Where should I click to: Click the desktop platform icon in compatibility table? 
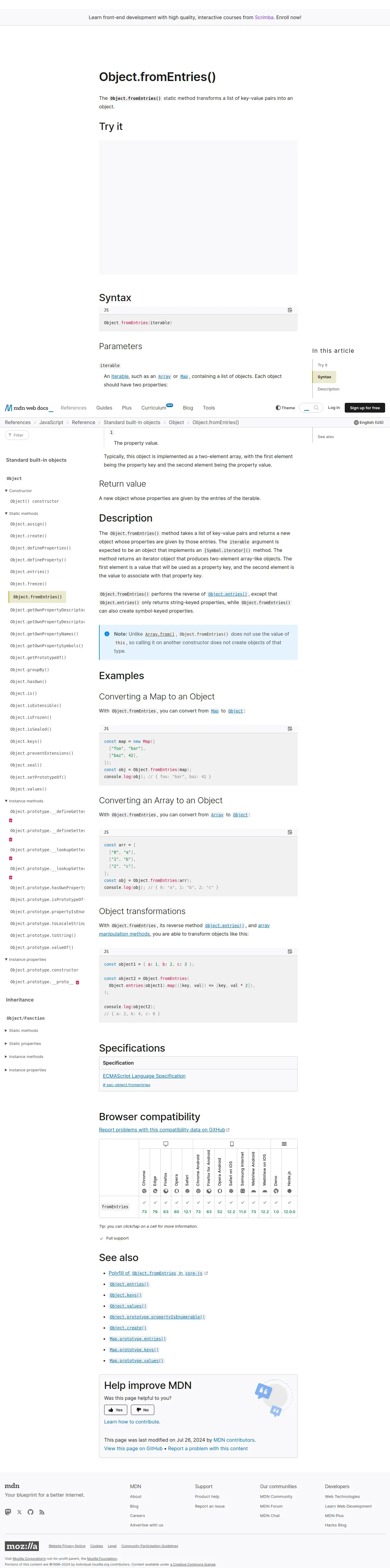click(166, 1144)
